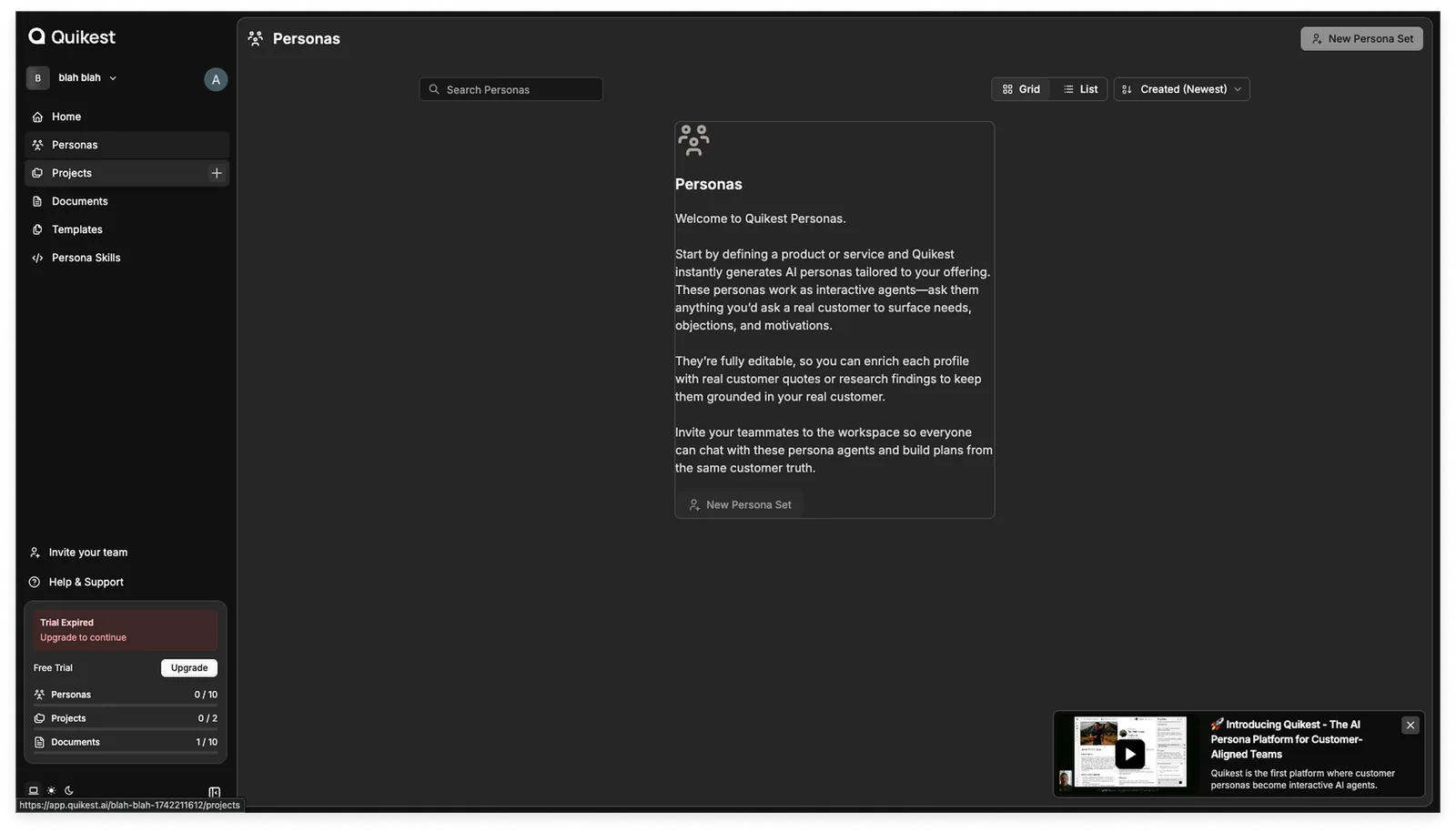Click the Personas usage bar showing 0 / 10
1456x833 pixels.
pos(126,697)
